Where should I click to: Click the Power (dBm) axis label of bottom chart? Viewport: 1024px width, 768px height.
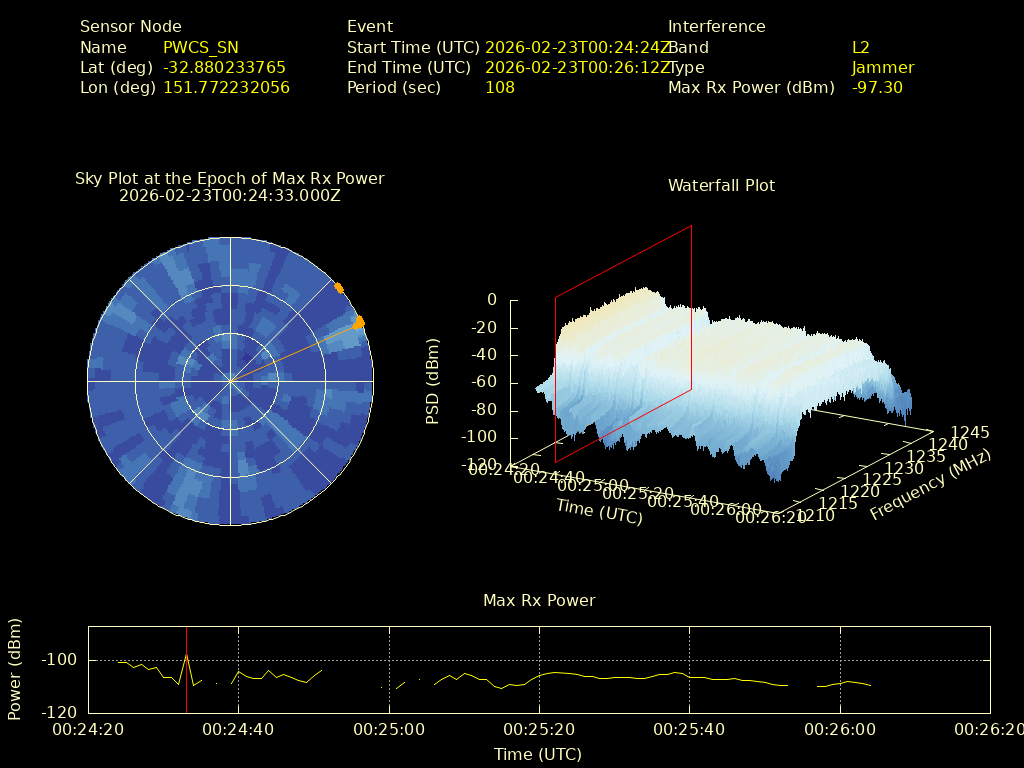(15, 669)
